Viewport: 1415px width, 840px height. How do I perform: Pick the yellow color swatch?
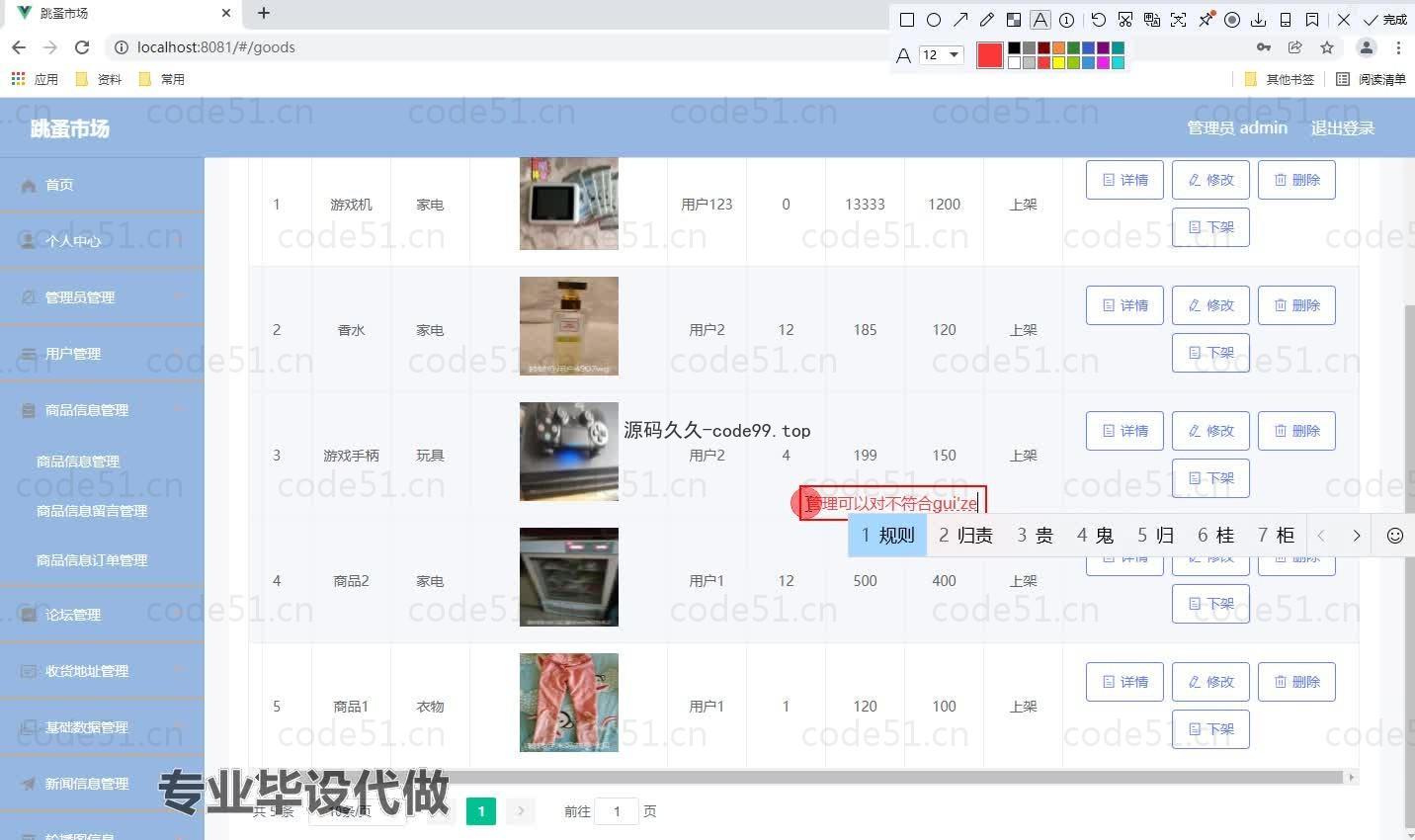pyautogui.click(x=1058, y=63)
